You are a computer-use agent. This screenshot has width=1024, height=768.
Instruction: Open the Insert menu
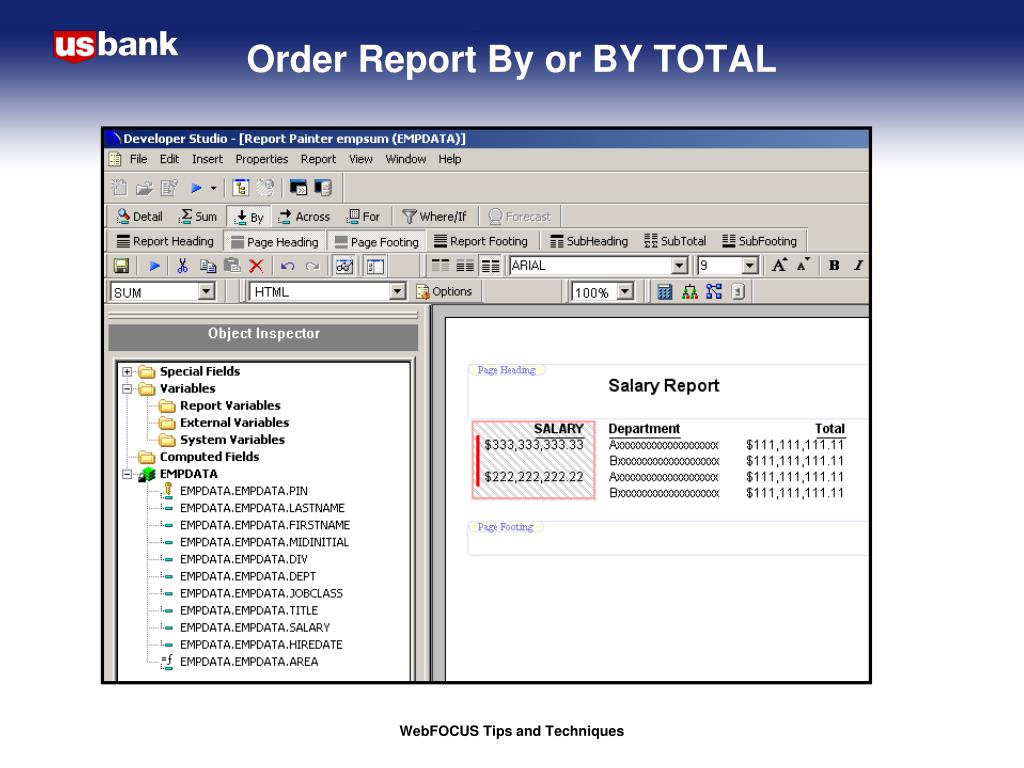[207, 159]
